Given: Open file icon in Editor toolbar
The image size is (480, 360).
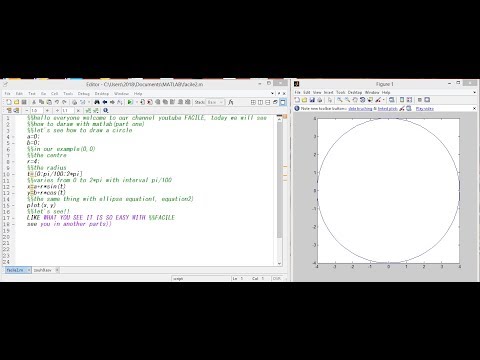Looking at the screenshot, I should click(x=16, y=102).
